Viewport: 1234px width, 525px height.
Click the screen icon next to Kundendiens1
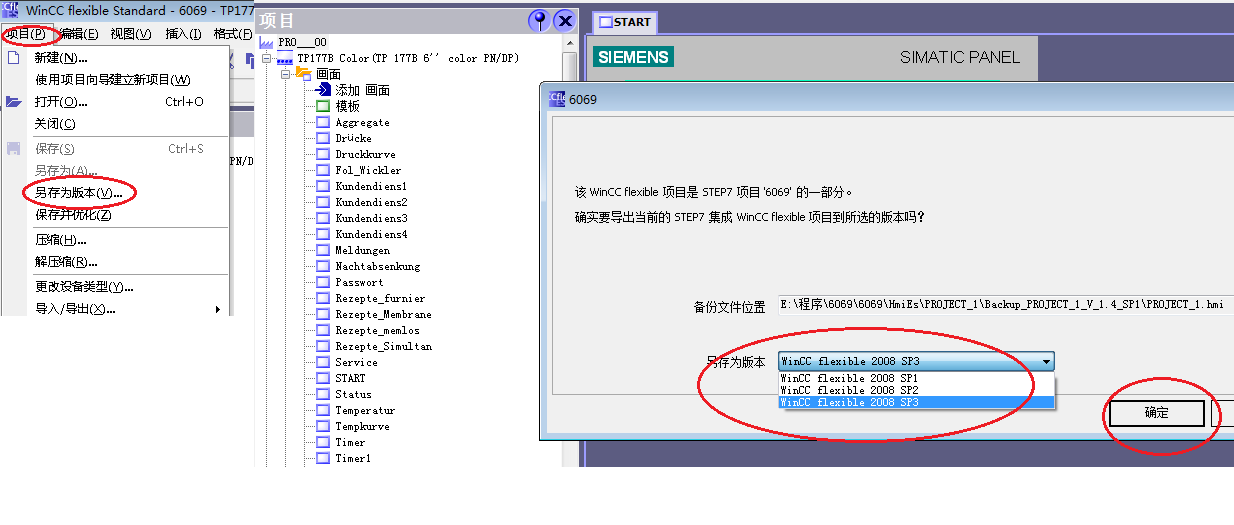(323, 186)
